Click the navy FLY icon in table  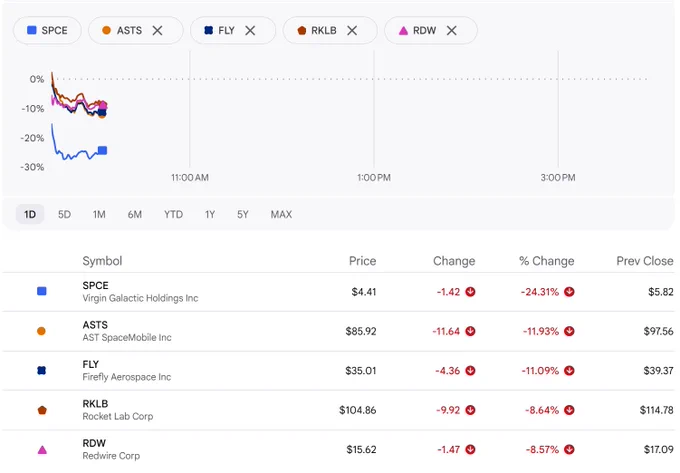(41, 371)
